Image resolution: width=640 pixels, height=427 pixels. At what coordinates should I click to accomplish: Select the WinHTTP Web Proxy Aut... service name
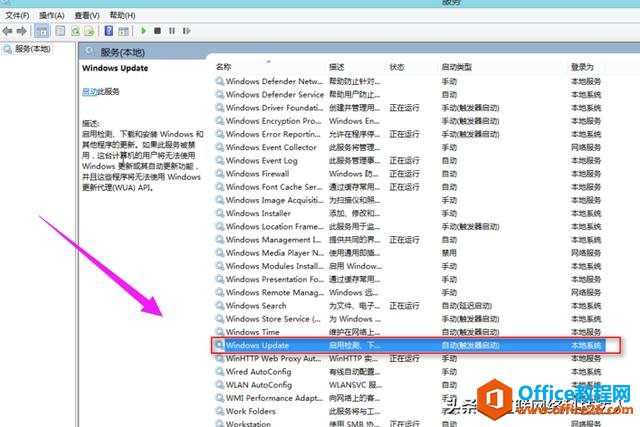tap(273, 358)
